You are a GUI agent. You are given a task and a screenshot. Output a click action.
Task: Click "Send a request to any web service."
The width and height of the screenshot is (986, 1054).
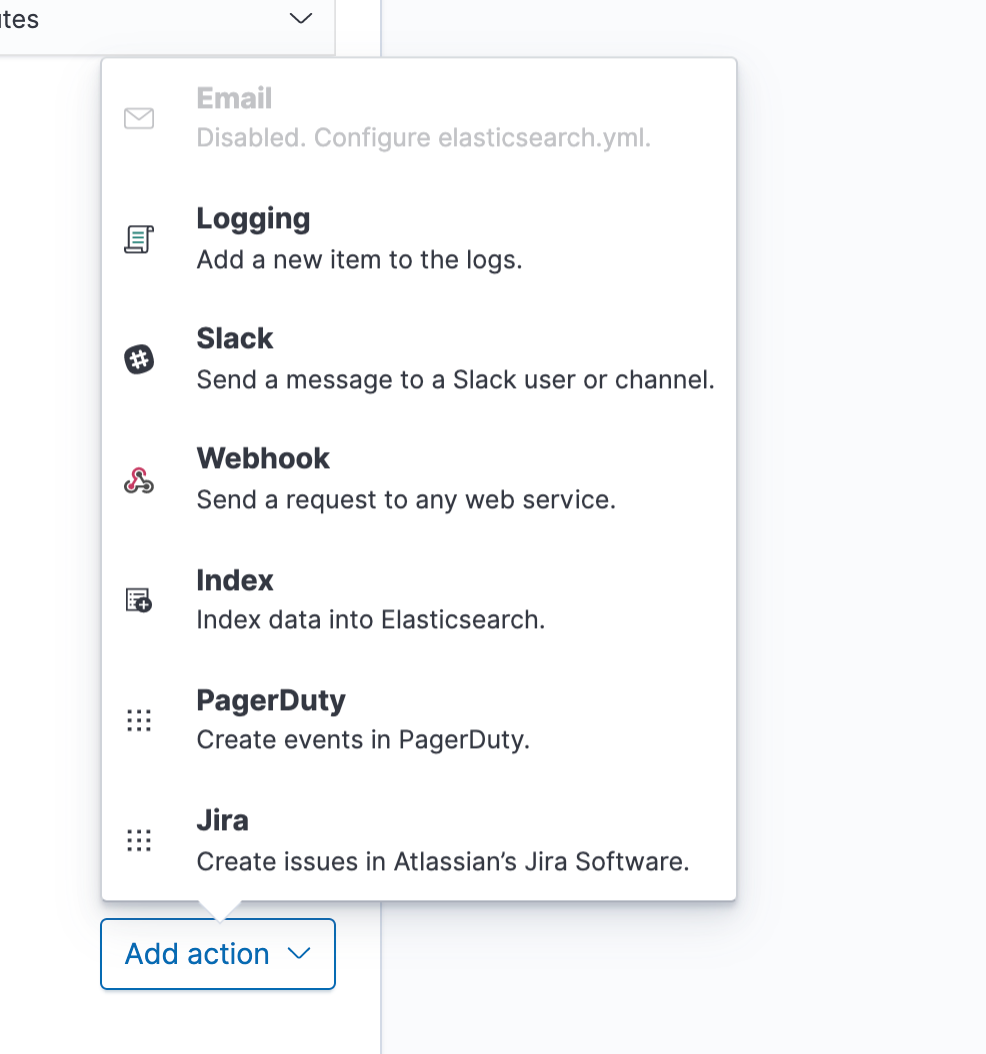click(406, 500)
